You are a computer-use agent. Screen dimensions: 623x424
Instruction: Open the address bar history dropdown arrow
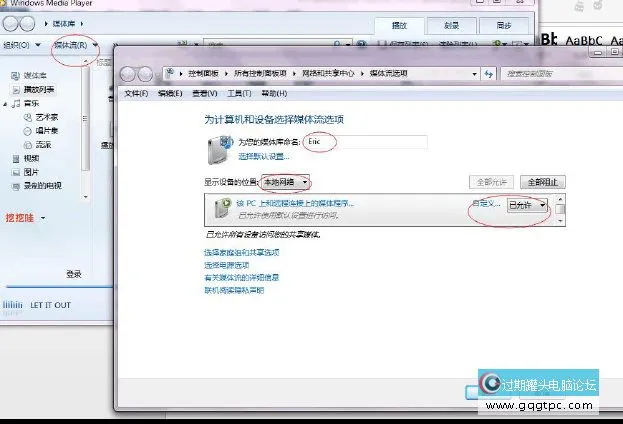474,74
